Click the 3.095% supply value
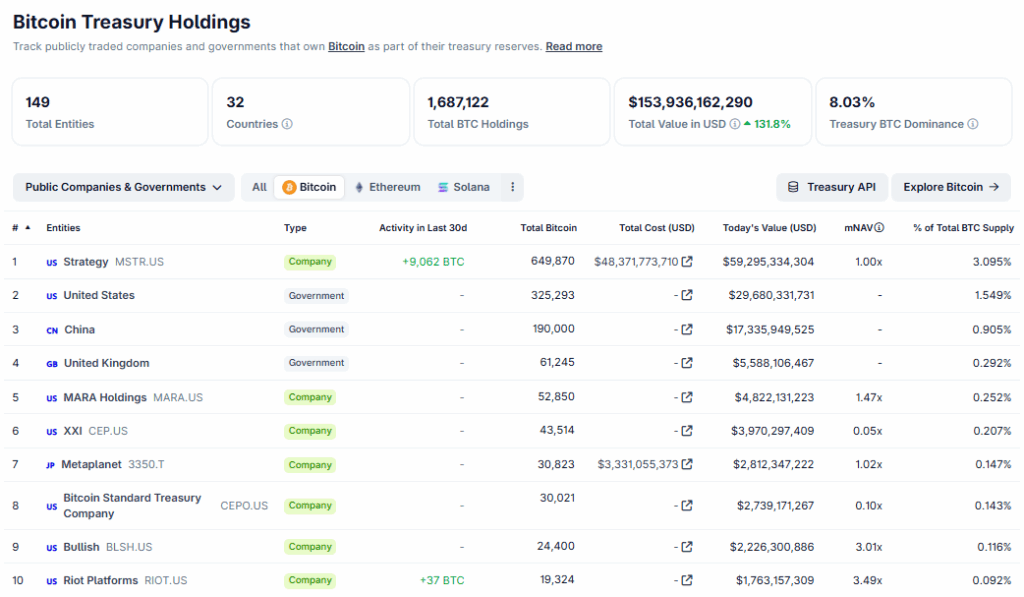 991,261
